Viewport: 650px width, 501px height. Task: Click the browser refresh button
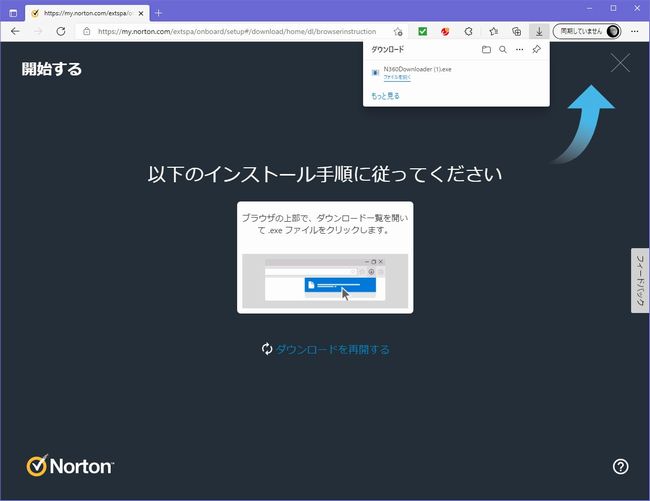[x=61, y=31]
